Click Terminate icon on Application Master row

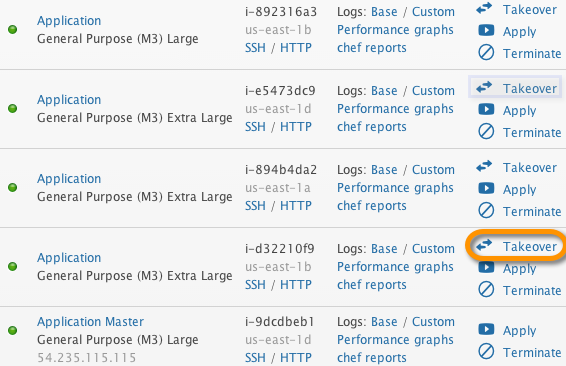coord(486,351)
